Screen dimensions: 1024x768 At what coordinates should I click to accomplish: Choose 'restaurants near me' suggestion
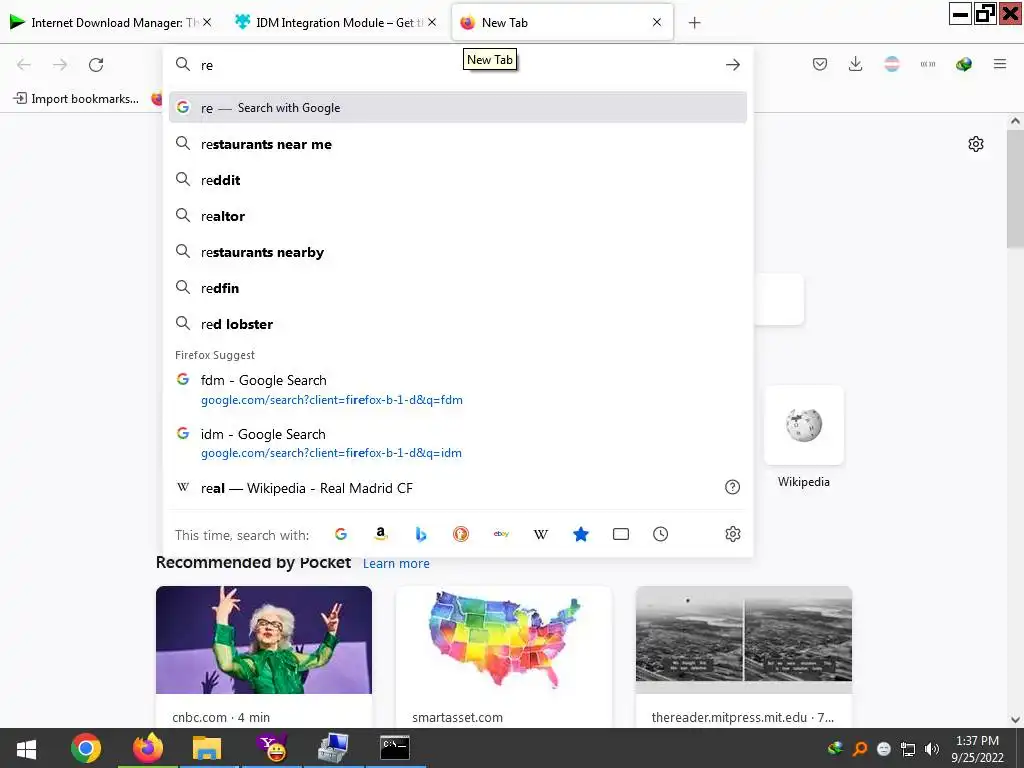[x=458, y=144]
